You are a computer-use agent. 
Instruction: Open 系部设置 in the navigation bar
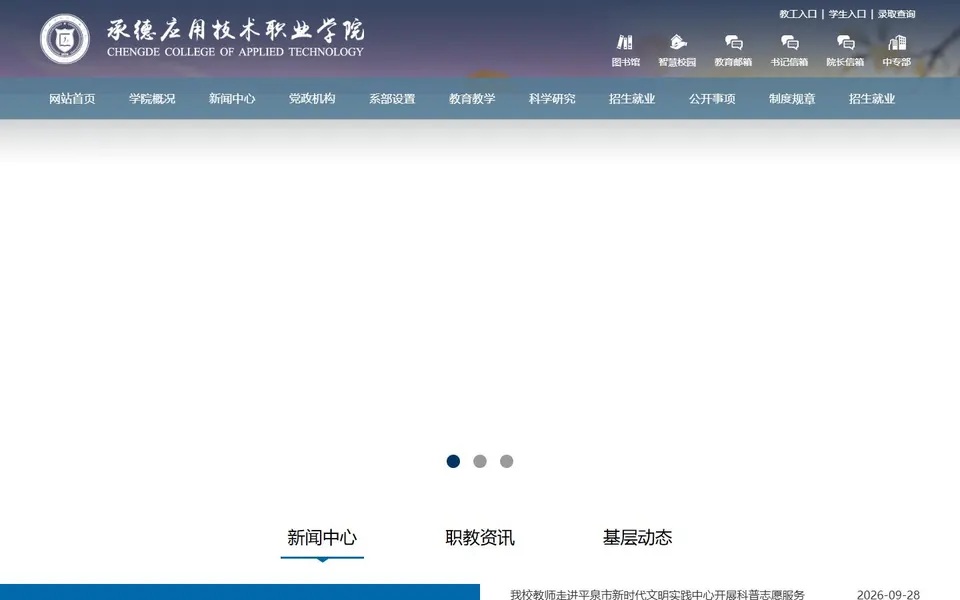click(x=392, y=99)
